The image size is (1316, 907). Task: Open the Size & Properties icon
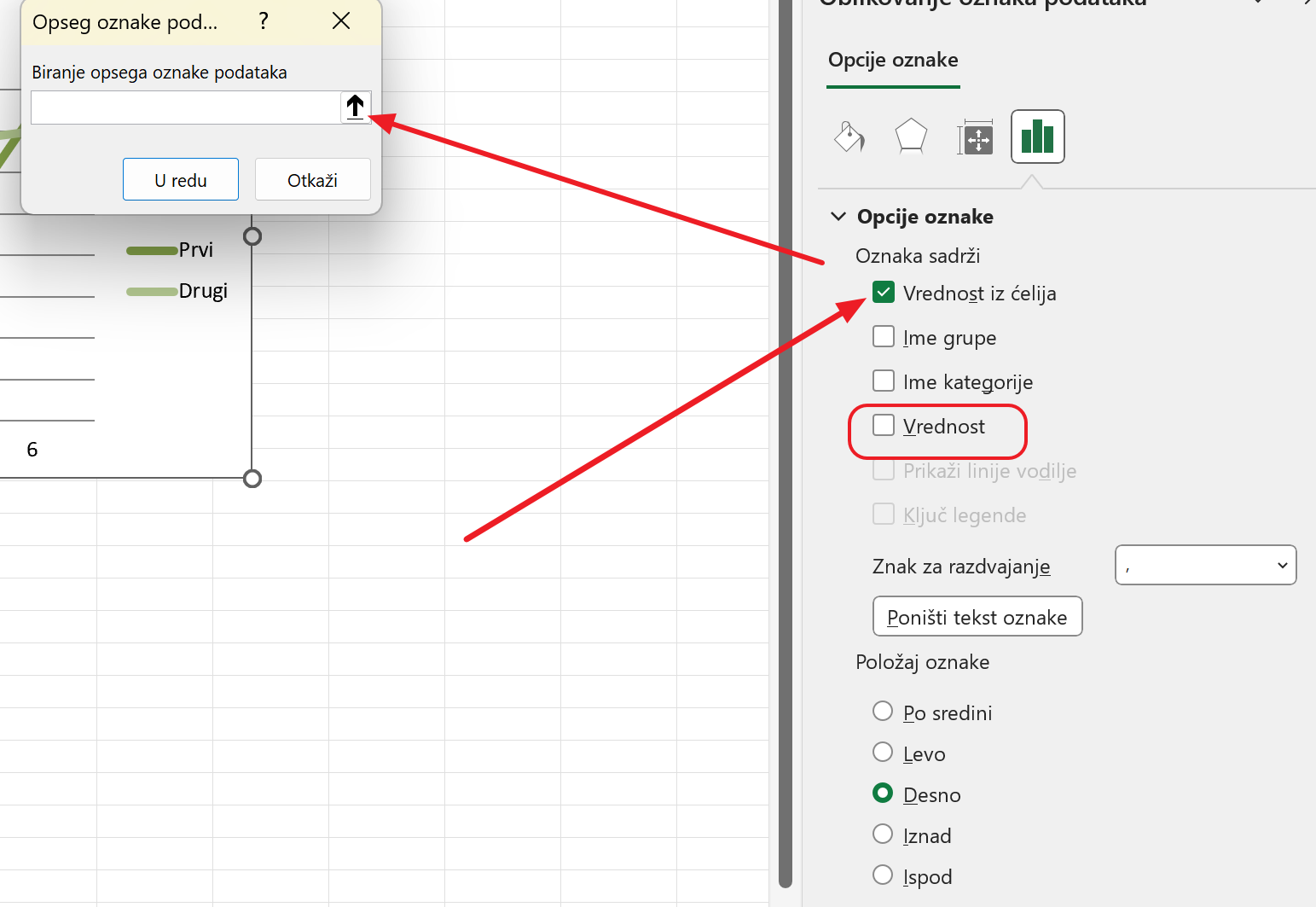(975, 137)
